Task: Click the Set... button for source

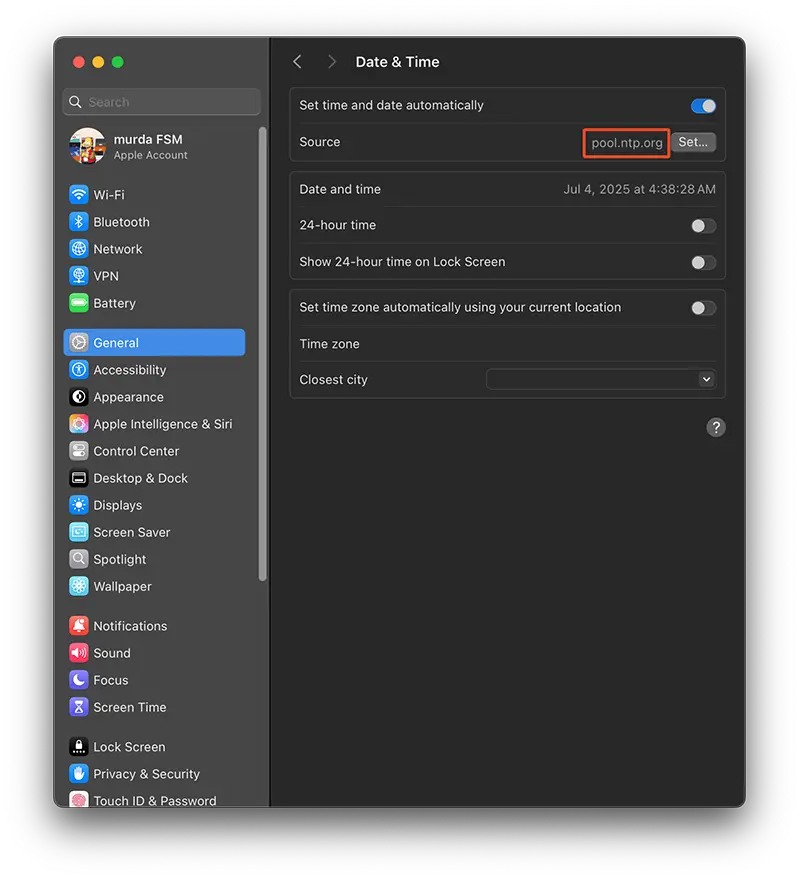Action: click(x=693, y=142)
